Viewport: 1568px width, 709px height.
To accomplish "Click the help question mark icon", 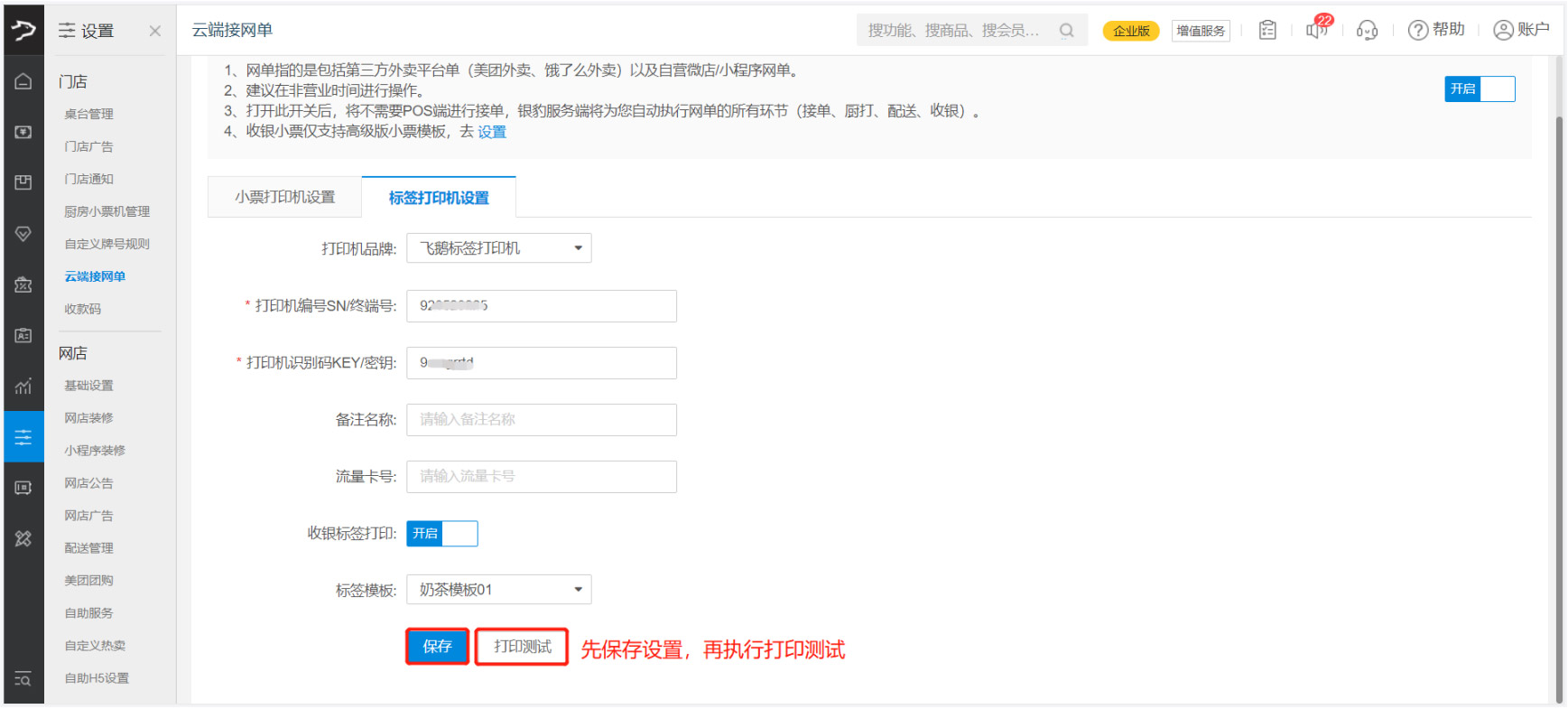I will 1417,31.
